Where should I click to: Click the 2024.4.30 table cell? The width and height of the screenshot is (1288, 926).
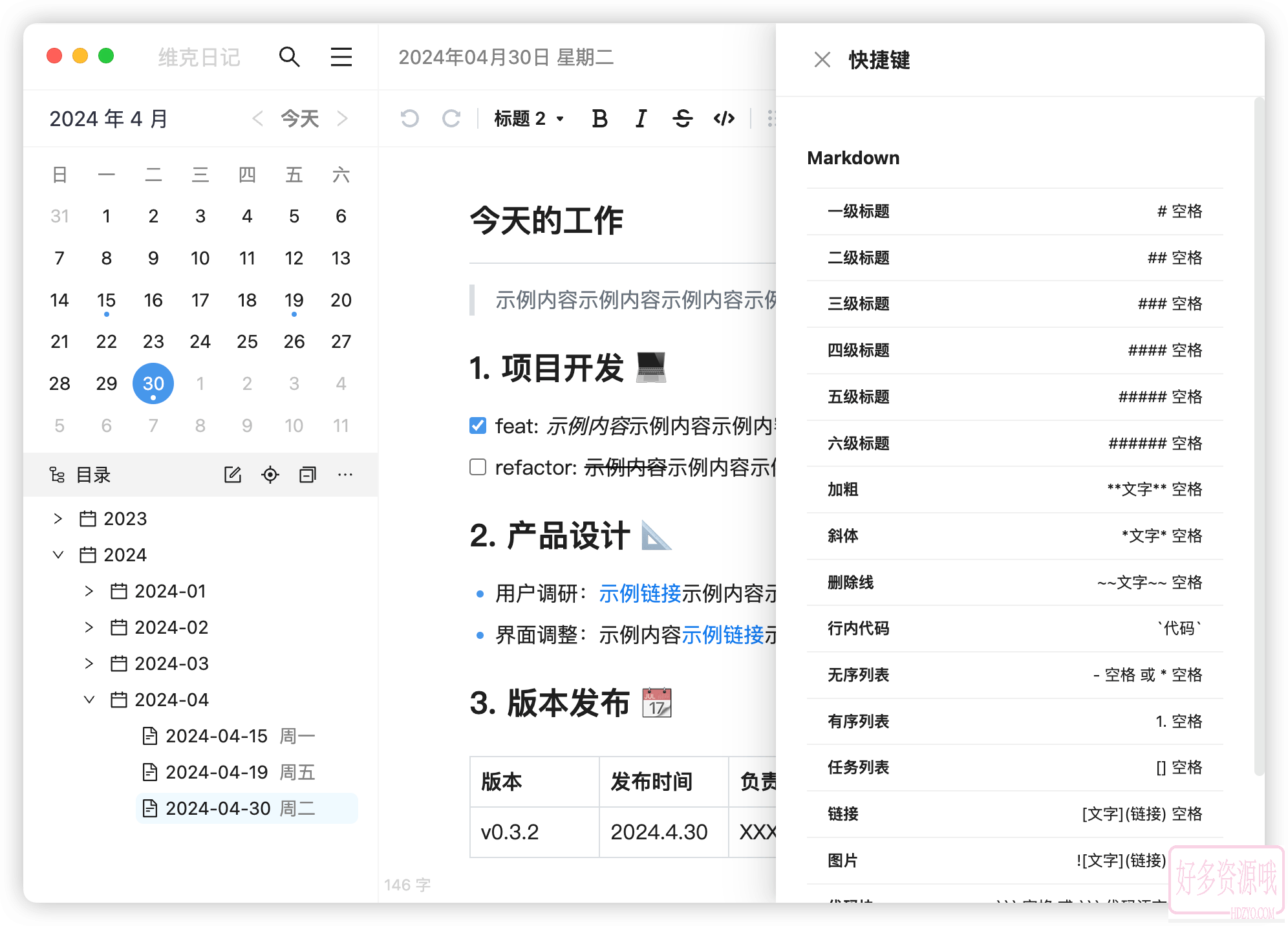(x=664, y=832)
